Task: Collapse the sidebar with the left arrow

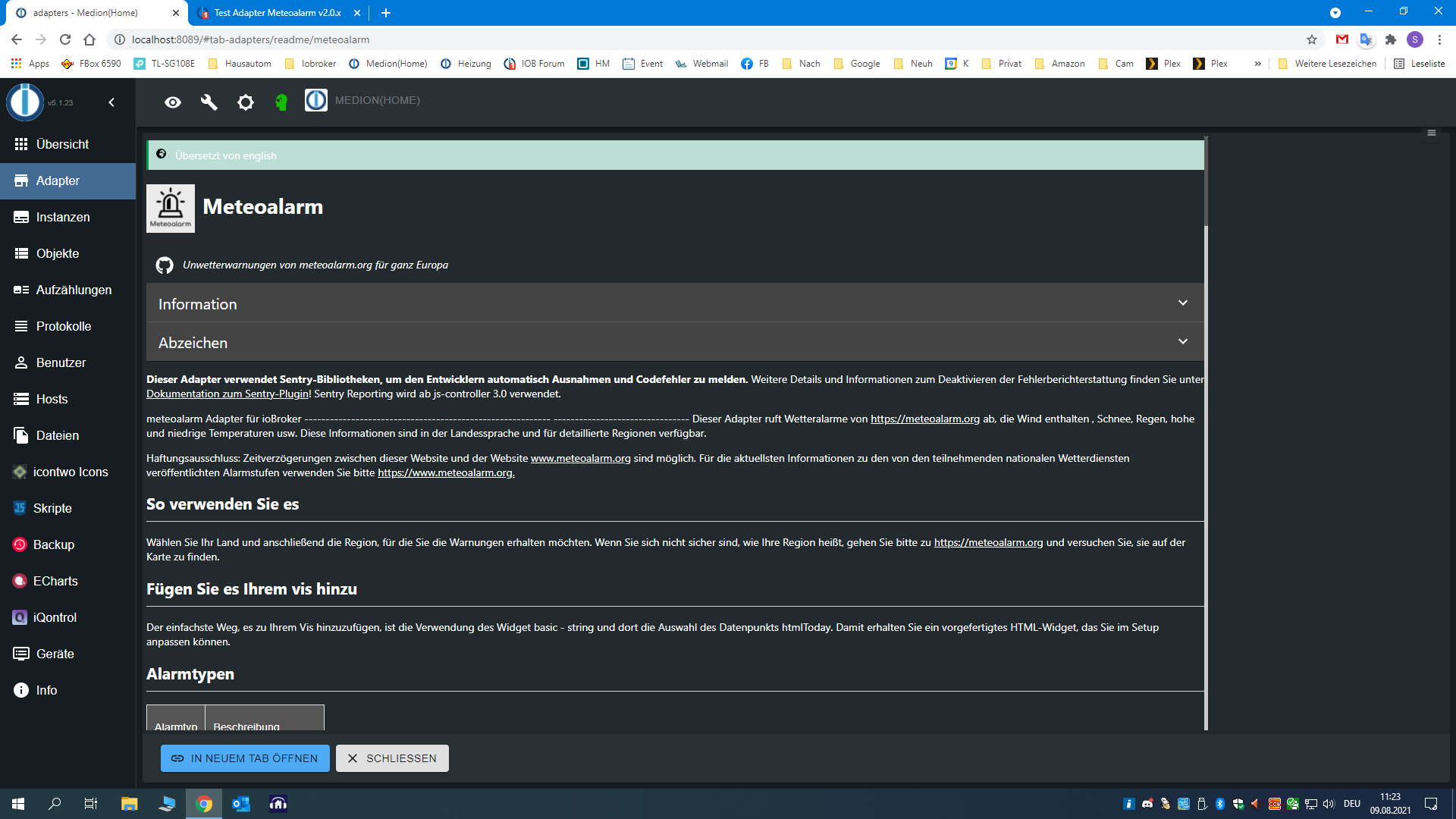Action: 111,102
